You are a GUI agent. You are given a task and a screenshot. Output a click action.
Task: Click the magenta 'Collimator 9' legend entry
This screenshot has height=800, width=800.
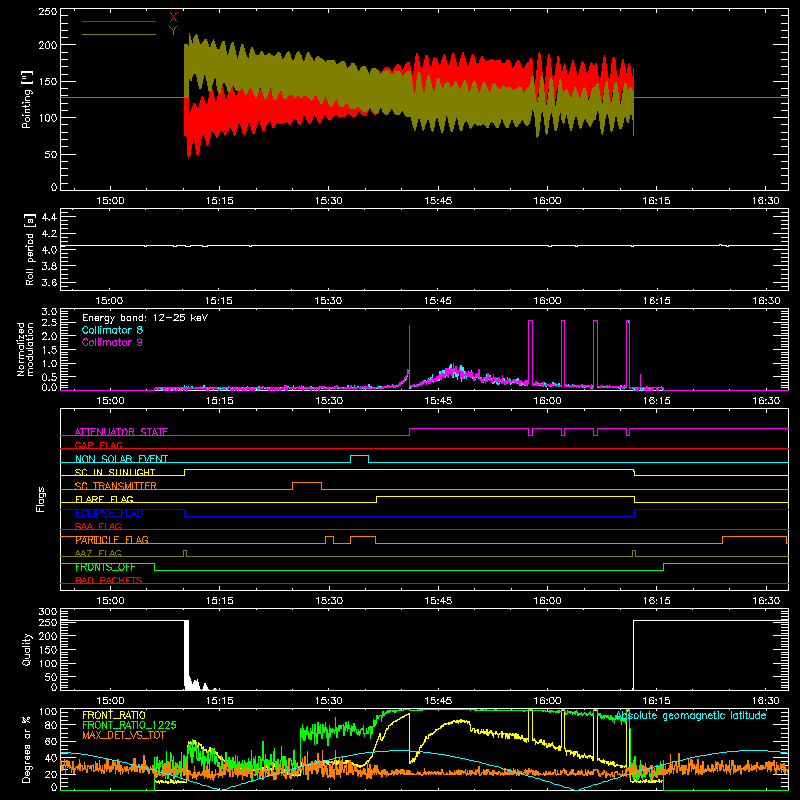coord(112,342)
